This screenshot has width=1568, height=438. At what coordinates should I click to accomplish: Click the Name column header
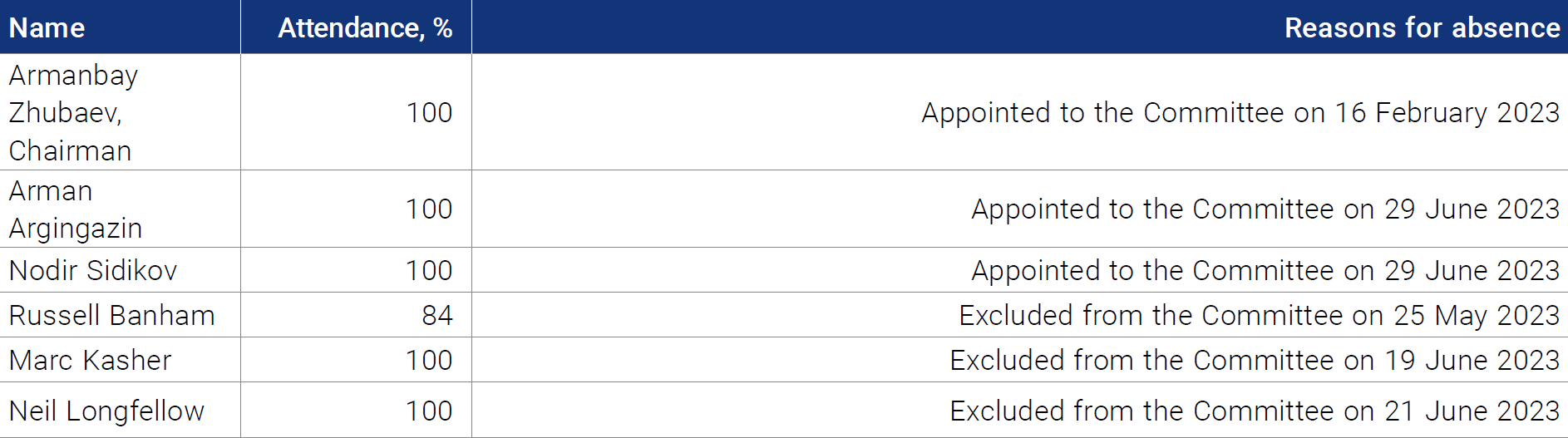click(120, 27)
